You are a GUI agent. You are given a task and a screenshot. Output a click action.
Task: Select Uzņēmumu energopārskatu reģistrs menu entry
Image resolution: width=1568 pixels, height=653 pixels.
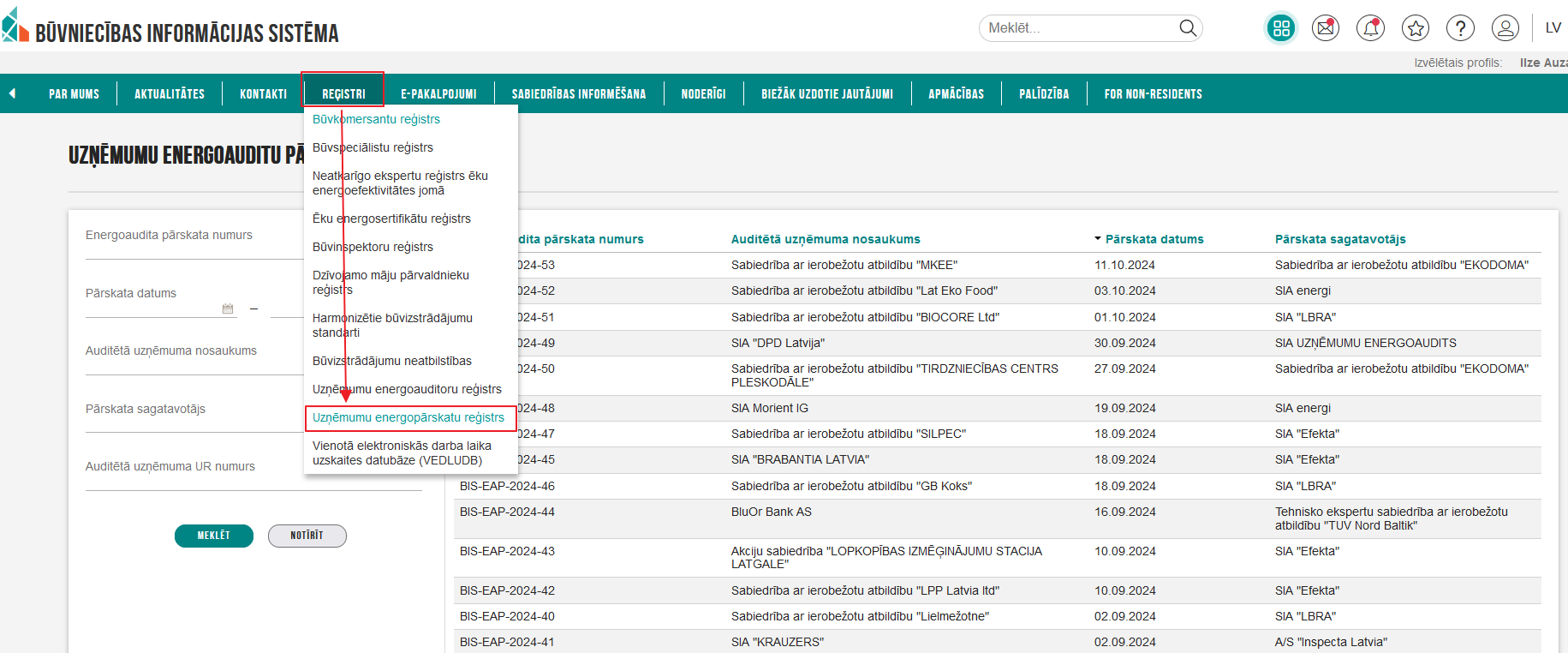(408, 417)
